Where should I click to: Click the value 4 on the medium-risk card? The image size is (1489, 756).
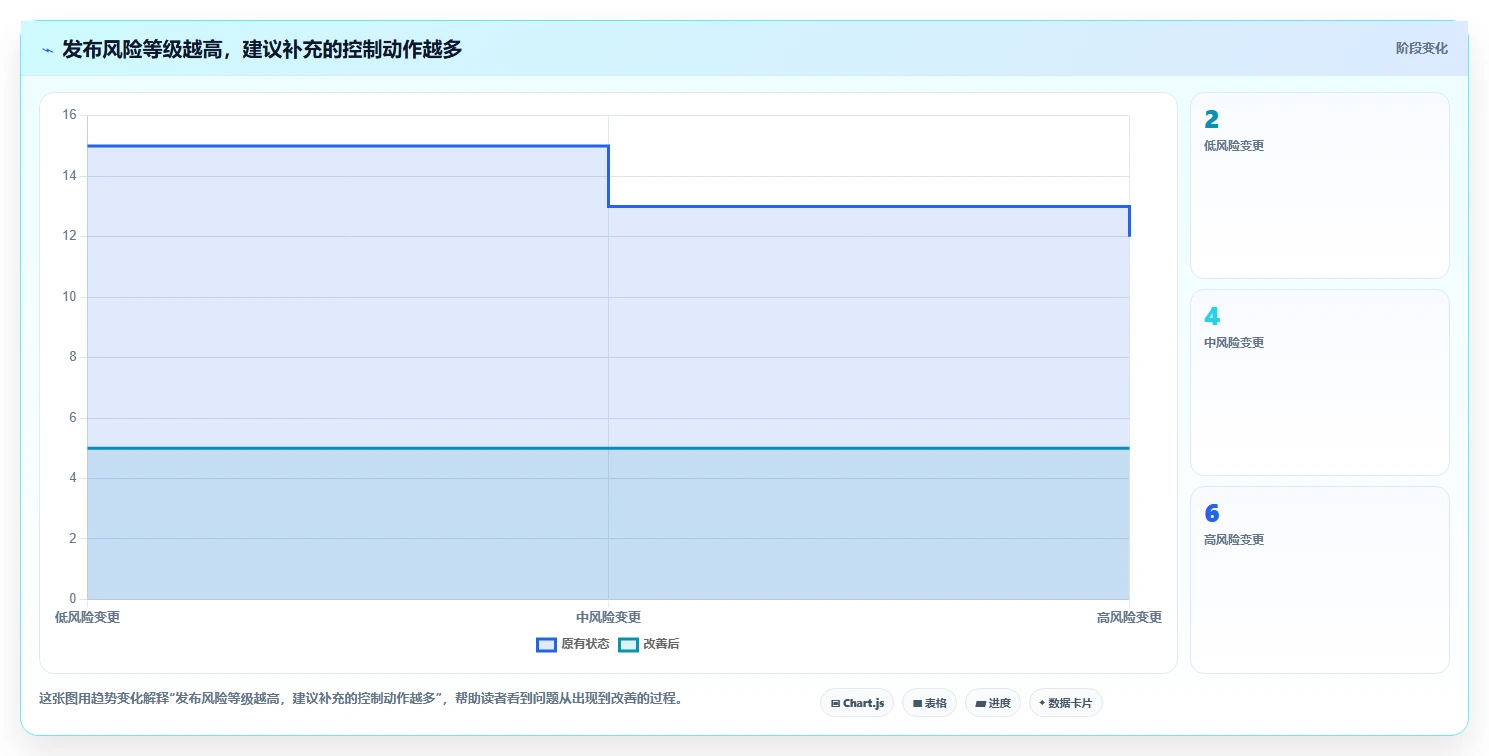[x=1212, y=317]
